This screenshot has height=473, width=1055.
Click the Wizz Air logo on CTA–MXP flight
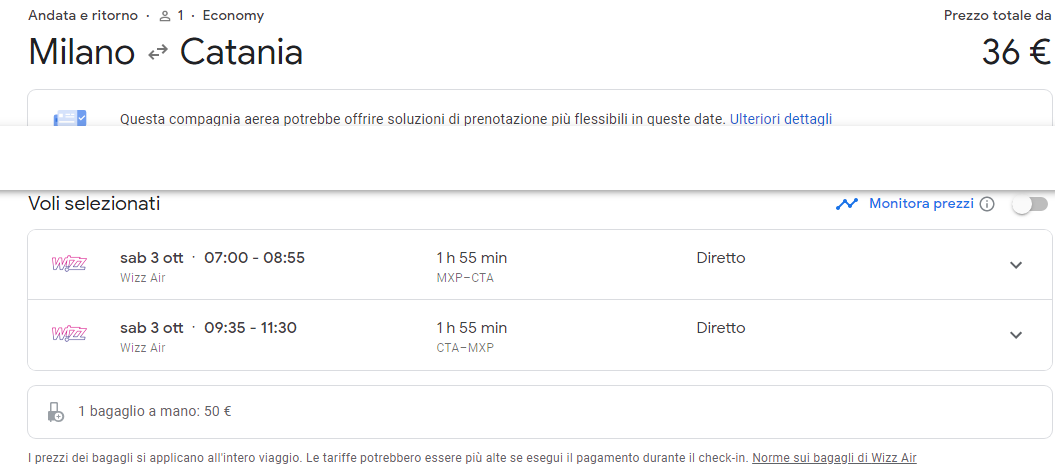pos(69,334)
